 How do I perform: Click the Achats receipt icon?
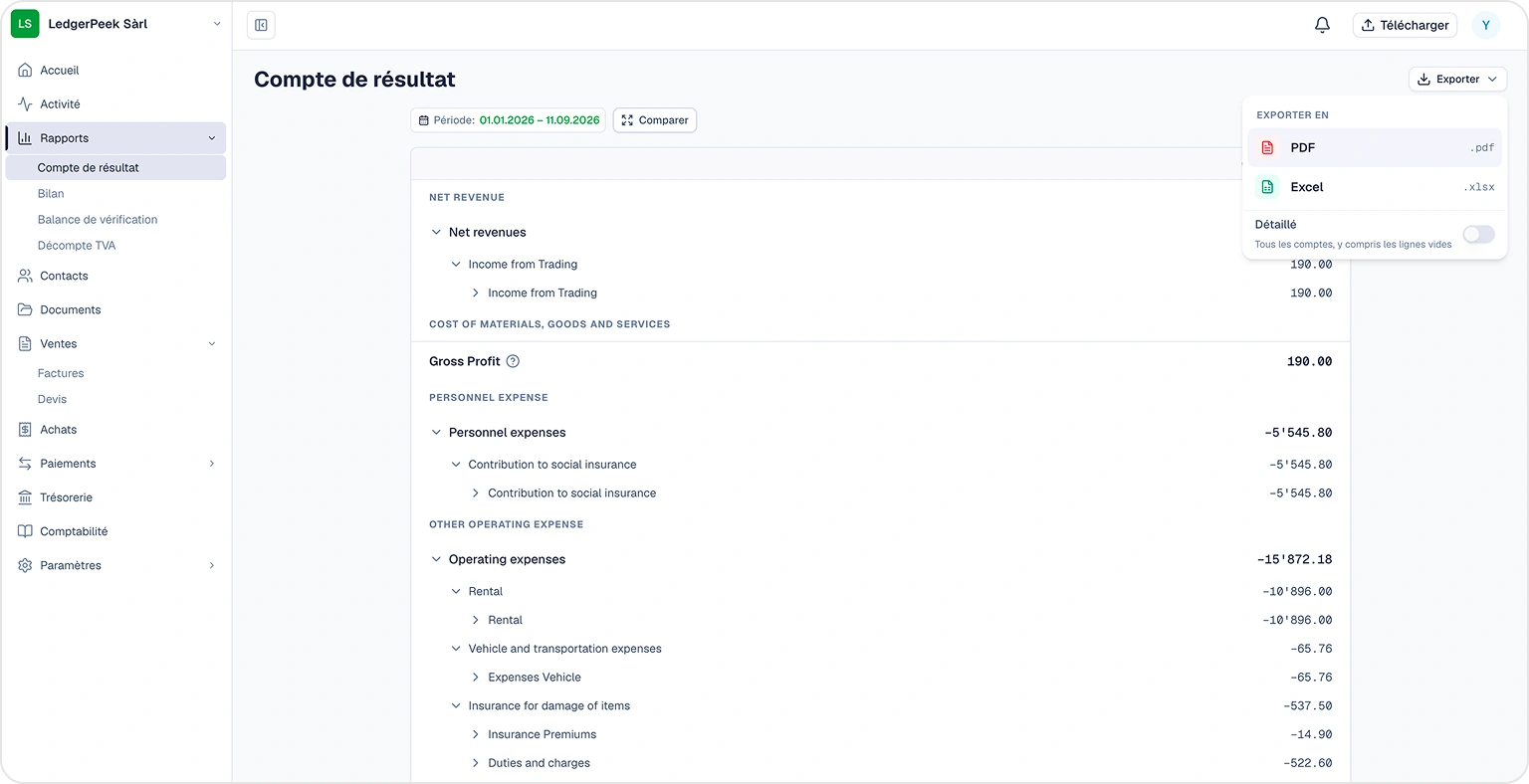point(25,430)
